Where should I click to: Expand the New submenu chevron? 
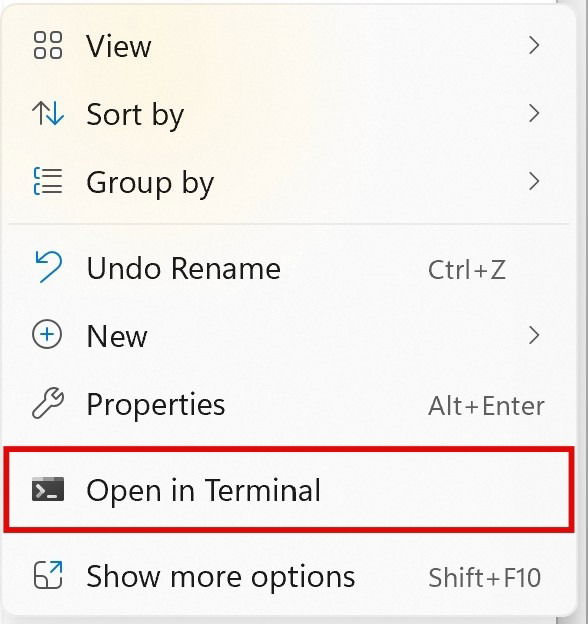(x=534, y=335)
